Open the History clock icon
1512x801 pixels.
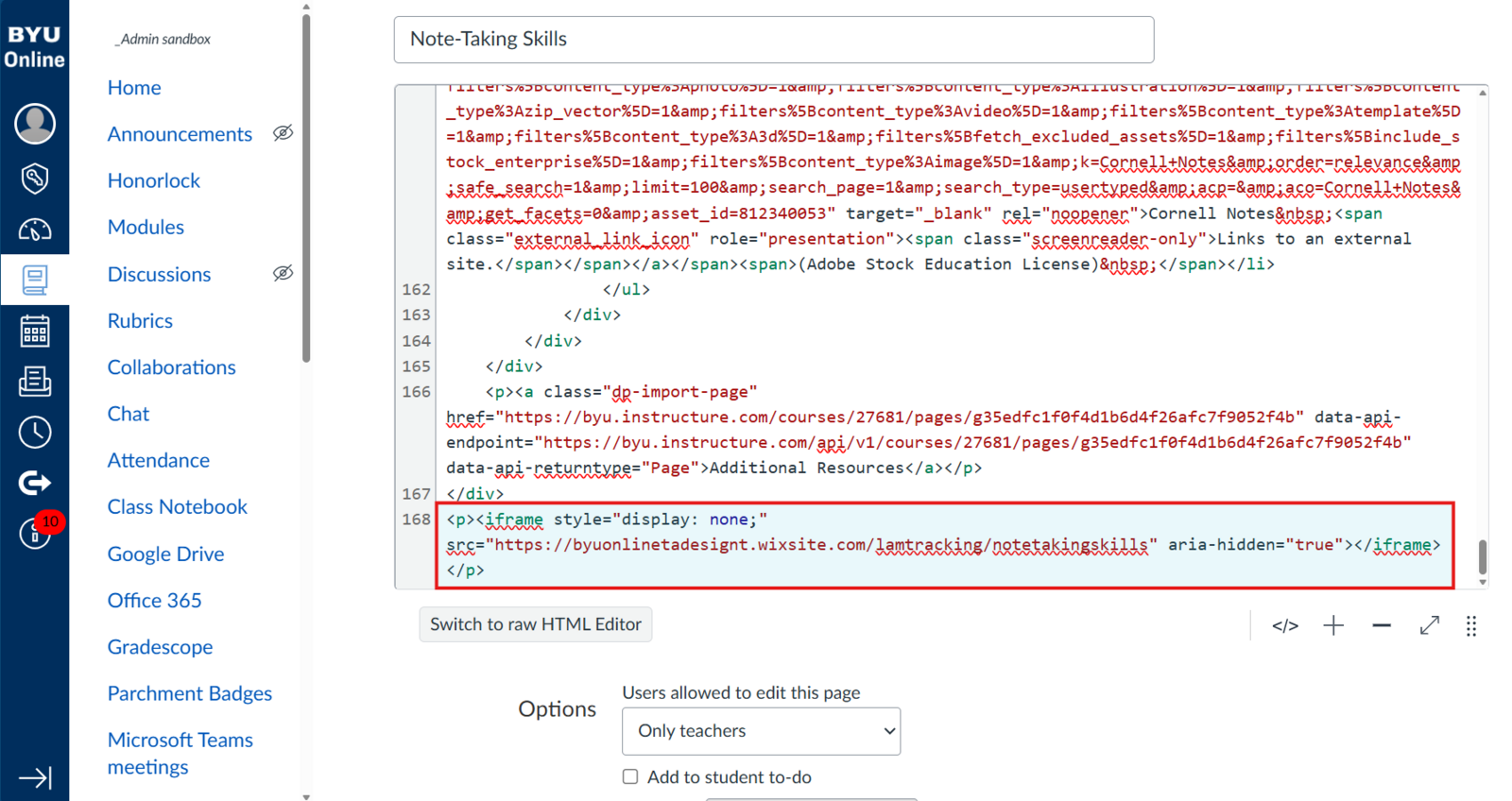pos(35,433)
